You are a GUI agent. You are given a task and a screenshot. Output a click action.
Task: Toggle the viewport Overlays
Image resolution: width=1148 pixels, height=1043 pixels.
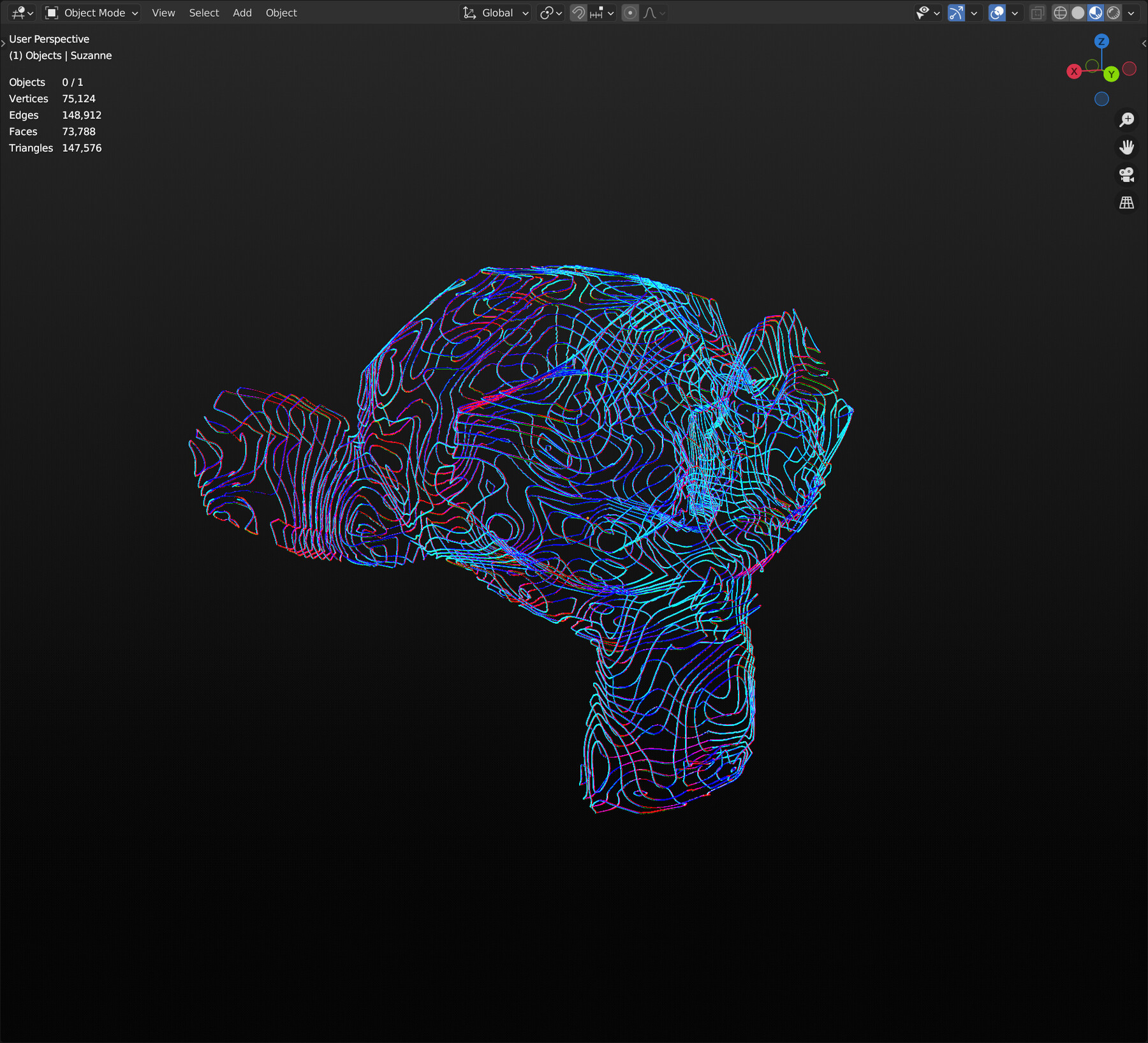[997, 12]
